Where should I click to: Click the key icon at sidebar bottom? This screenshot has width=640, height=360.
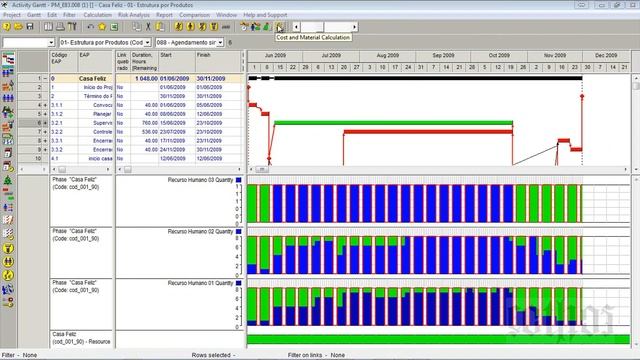(x=8, y=302)
